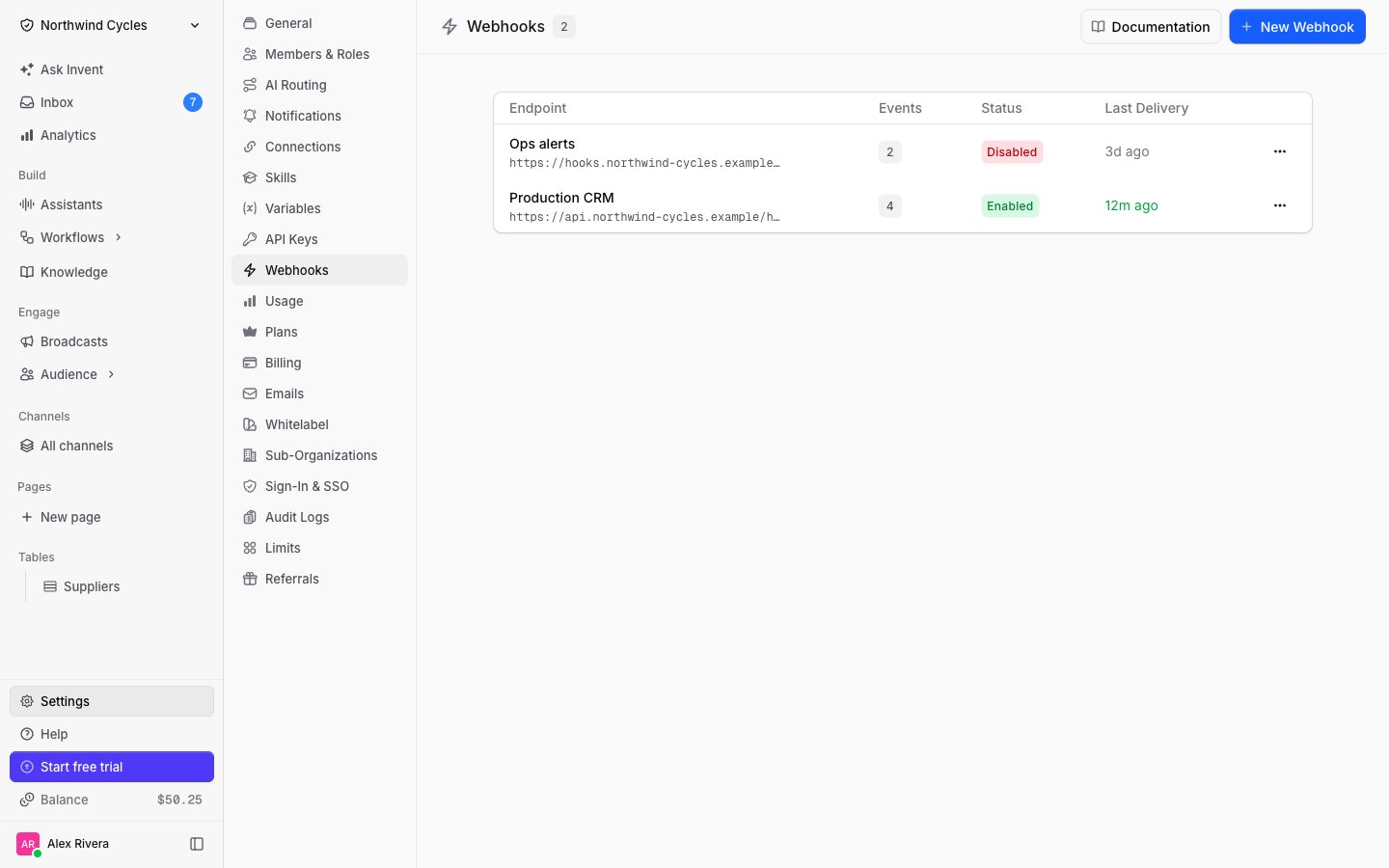Click the api.northwind-cycles URL text
1389x868 pixels.
point(644,217)
